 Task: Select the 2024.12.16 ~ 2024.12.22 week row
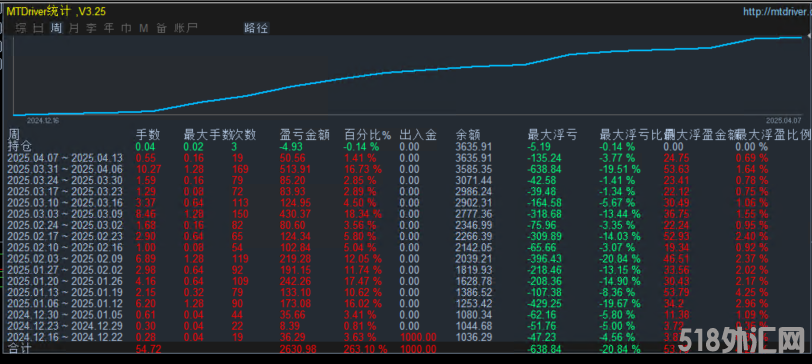click(405, 337)
